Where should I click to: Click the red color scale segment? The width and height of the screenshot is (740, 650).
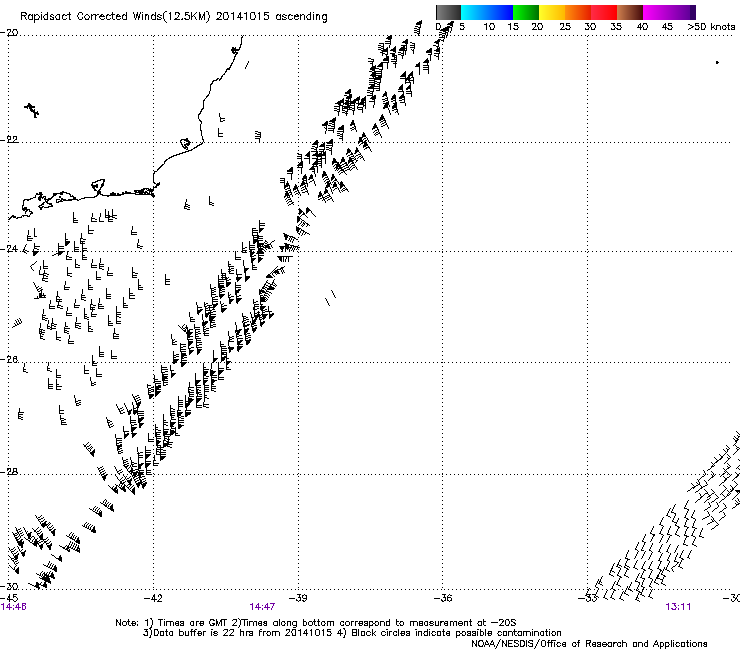point(604,12)
